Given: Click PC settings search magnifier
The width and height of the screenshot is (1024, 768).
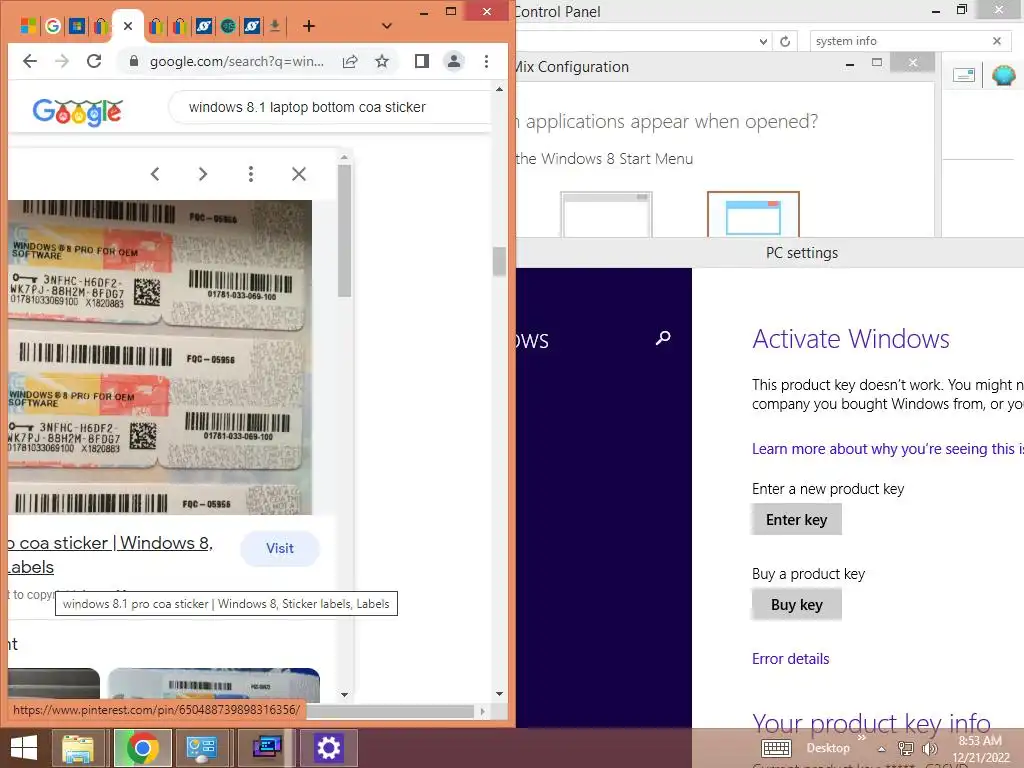Looking at the screenshot, I should tap(663, 338).
